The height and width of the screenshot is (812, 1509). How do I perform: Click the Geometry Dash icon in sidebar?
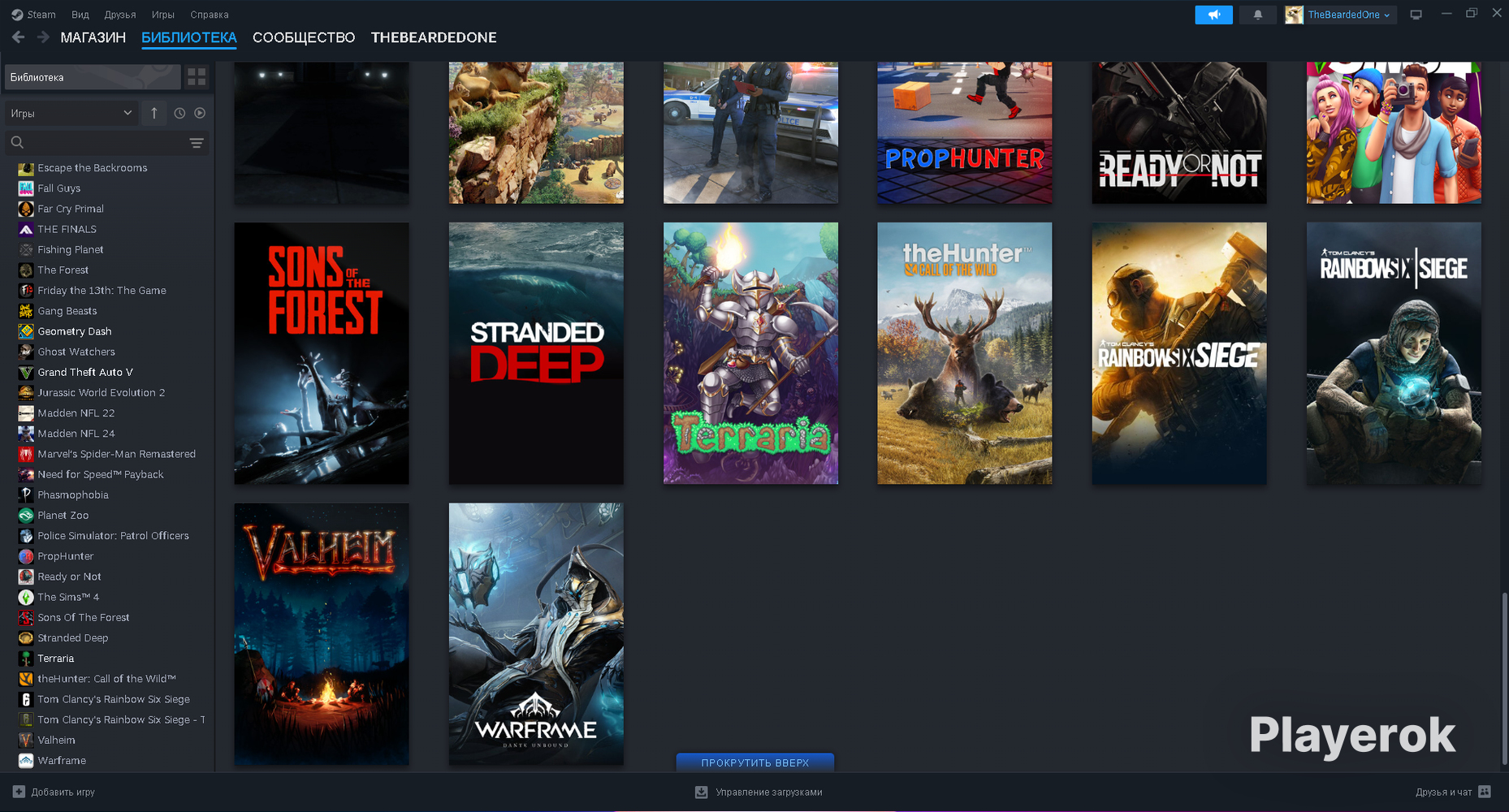pos(26,331)
